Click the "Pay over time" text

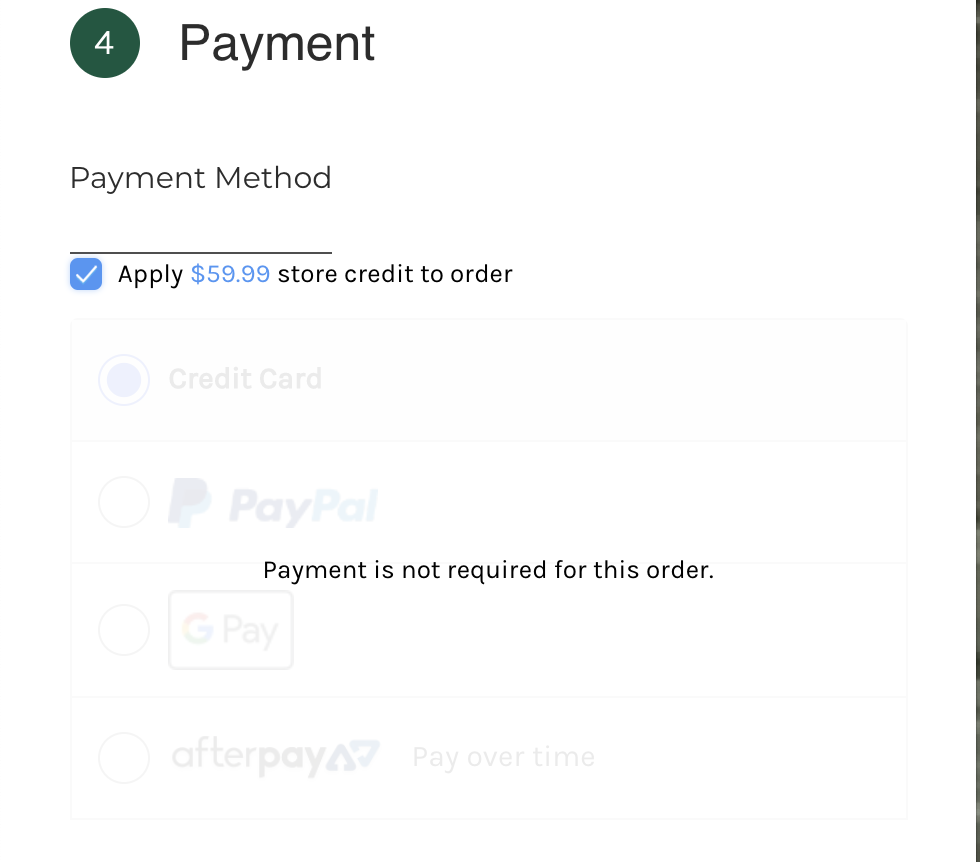coord(503,757)
